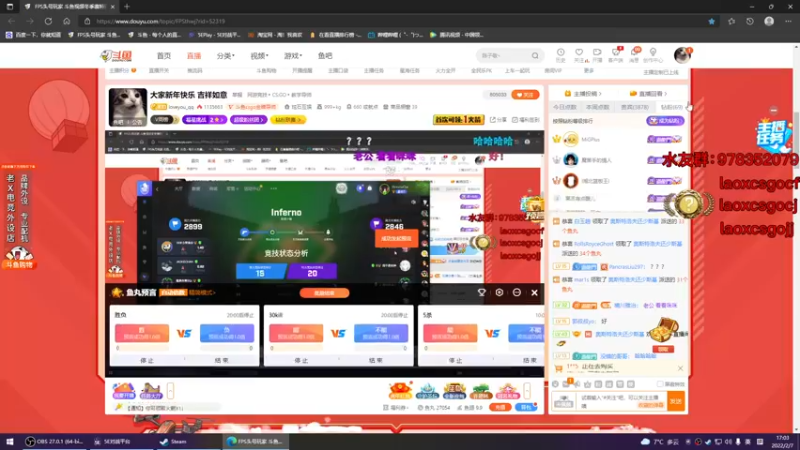The image size is (800, 450).
Task: Open the creator center lightbulb icon
Action: click(x=653, y=53)
